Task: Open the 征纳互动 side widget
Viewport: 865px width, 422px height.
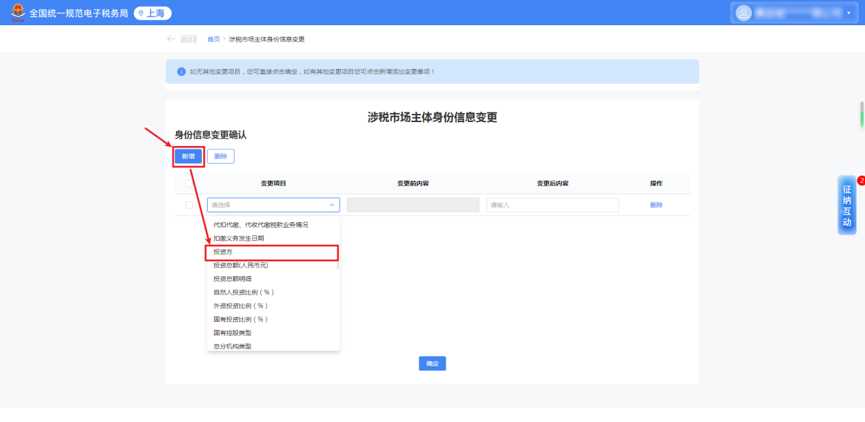Action: point(847,205)
